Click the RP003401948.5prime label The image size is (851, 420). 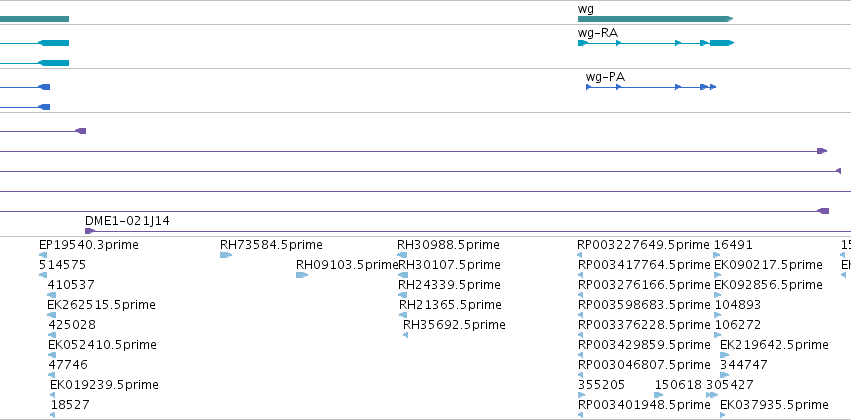(644, 405)
